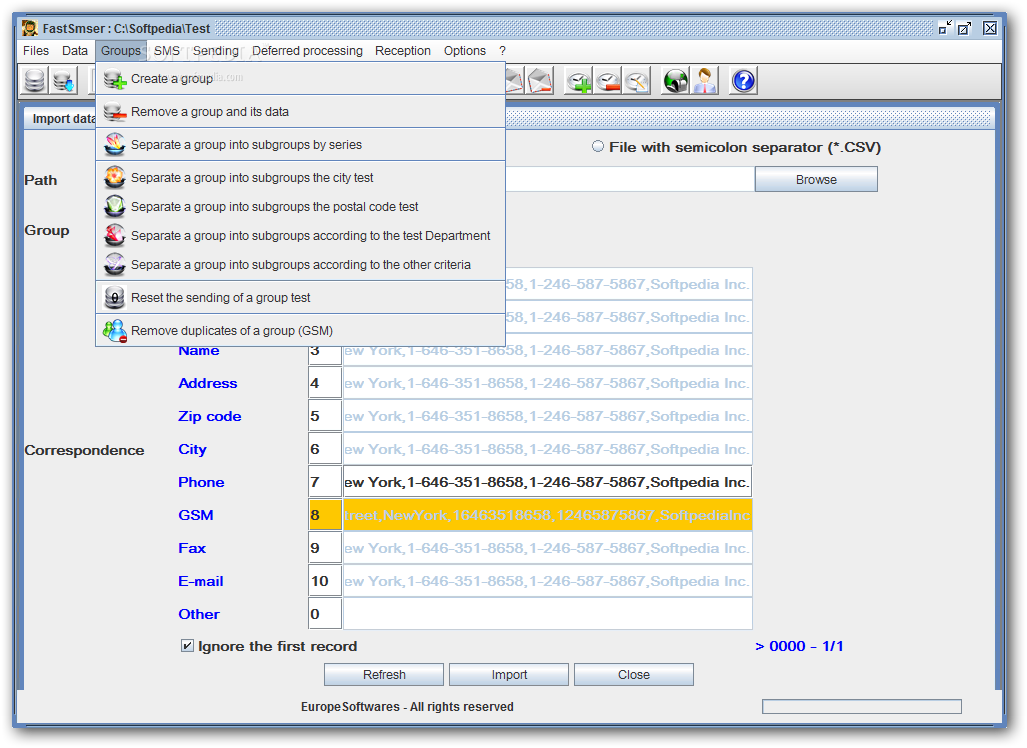
Task: Click the Remove duplicates people icon
Action: point(115,331)
